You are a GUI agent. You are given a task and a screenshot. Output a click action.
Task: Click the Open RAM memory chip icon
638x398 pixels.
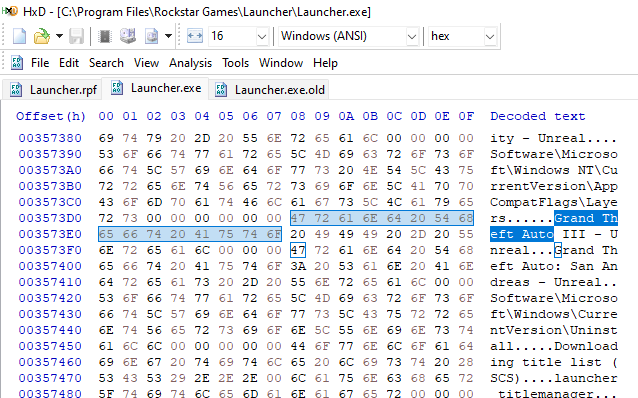(x=105, y=37)
